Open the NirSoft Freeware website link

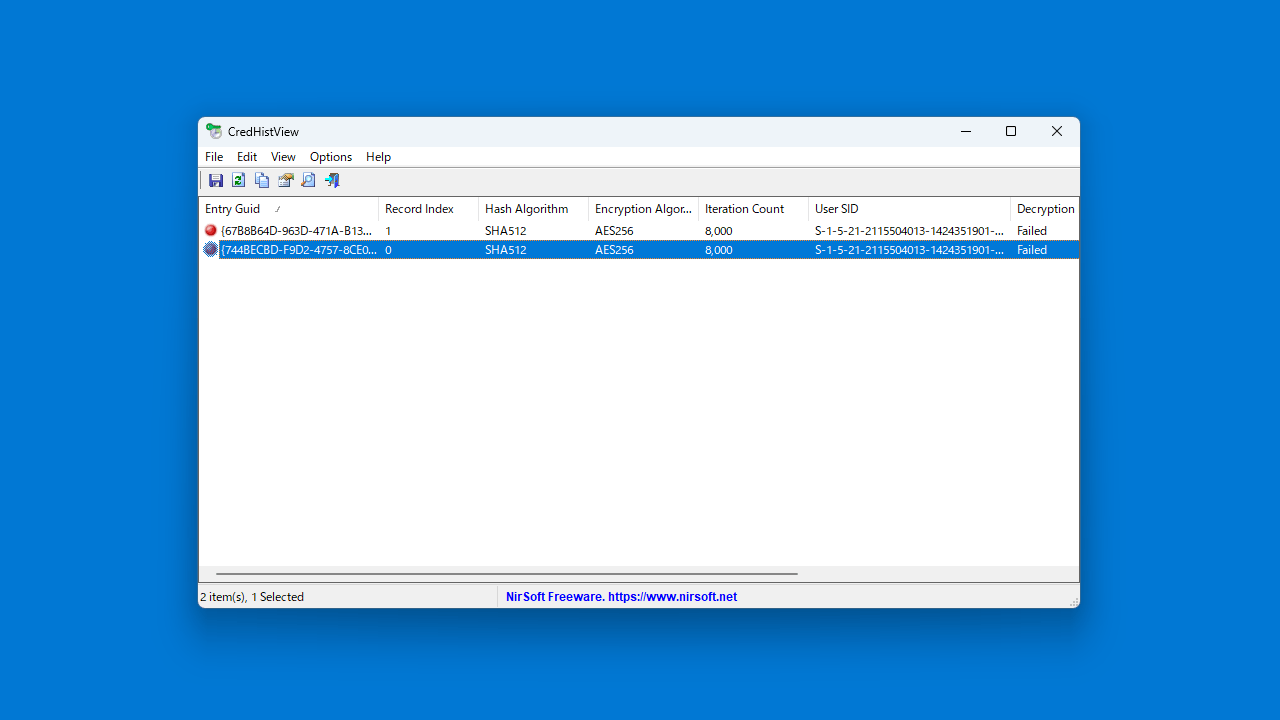621,597
